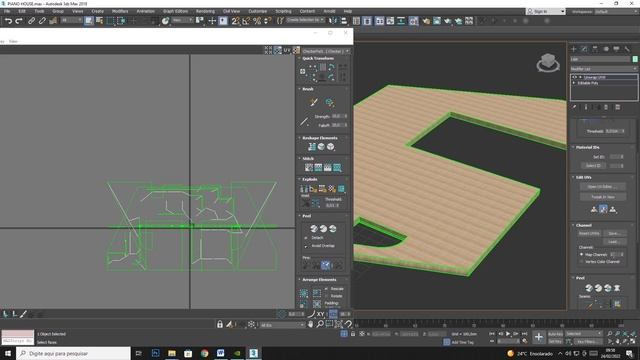This screenshot has height=360, width=640.
Task: Toggle the Angle Snap icon
Action: (246, 21)
